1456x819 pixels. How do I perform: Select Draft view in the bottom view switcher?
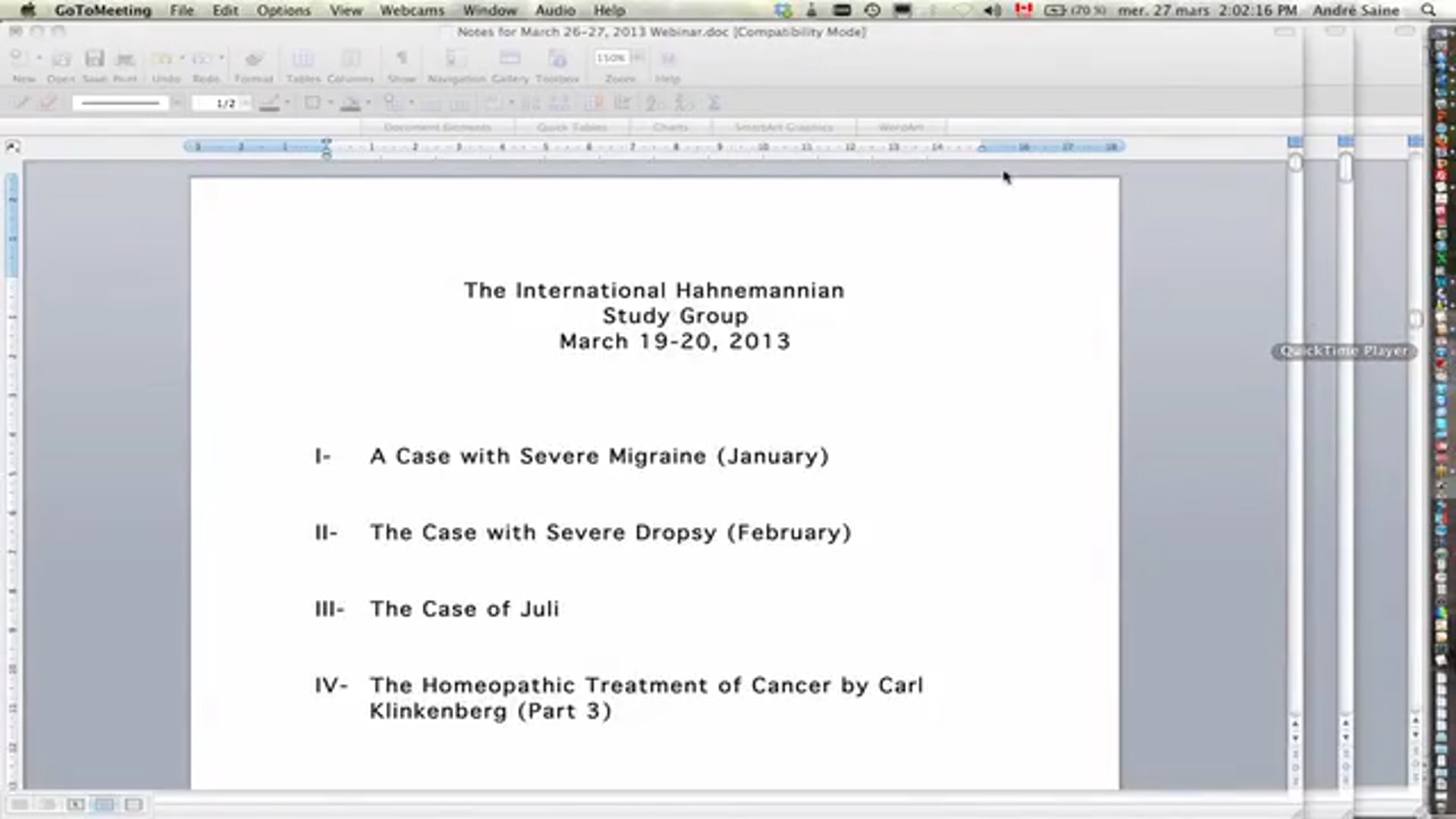(19, 805)
